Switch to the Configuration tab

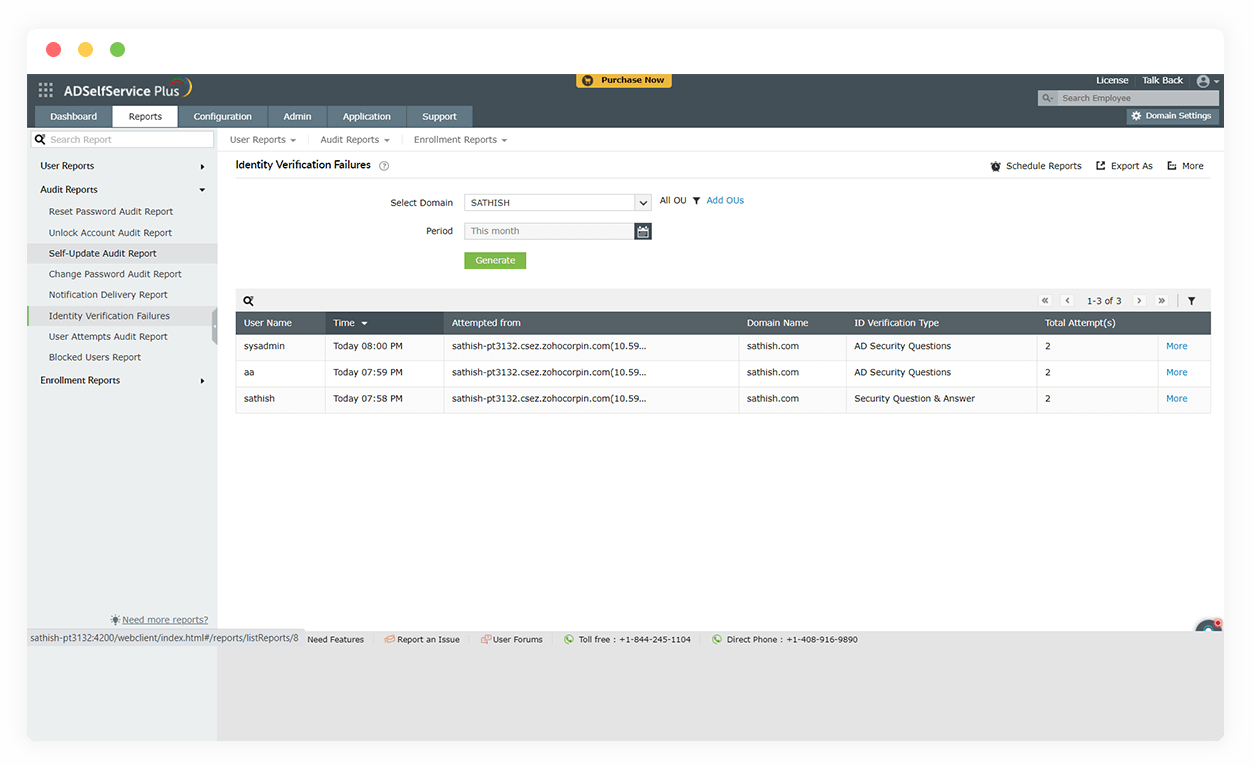coord(223,117)
